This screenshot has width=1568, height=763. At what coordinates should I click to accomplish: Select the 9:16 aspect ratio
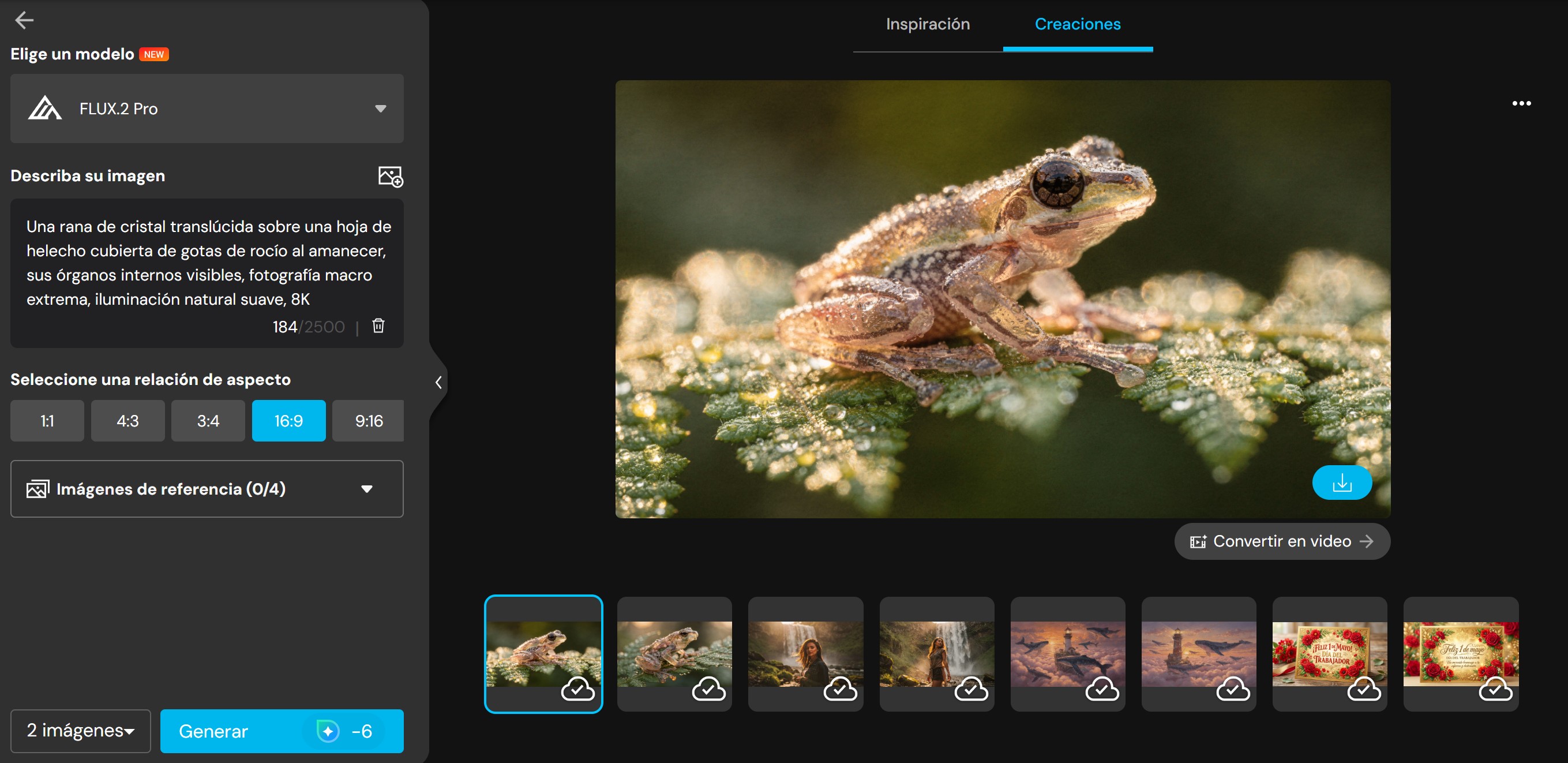pos(368,421)
